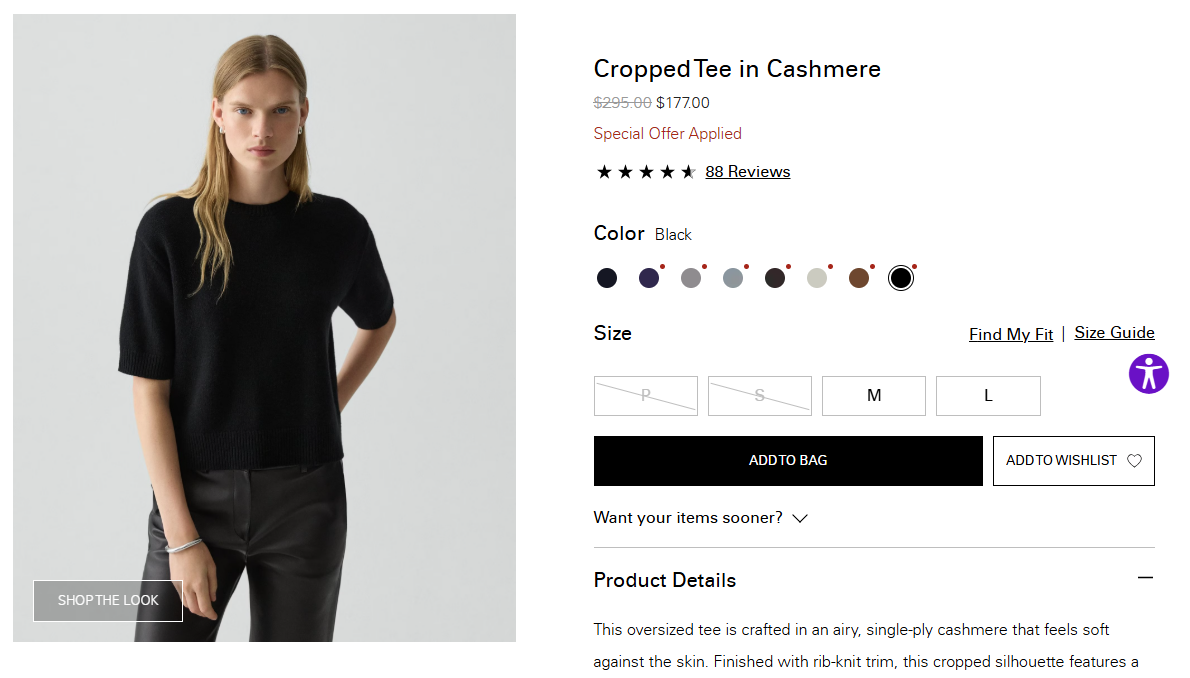This screenshot has height=678, width=1190.
Task: Choose the blue-gray color swatch
Action: point(733,278)
